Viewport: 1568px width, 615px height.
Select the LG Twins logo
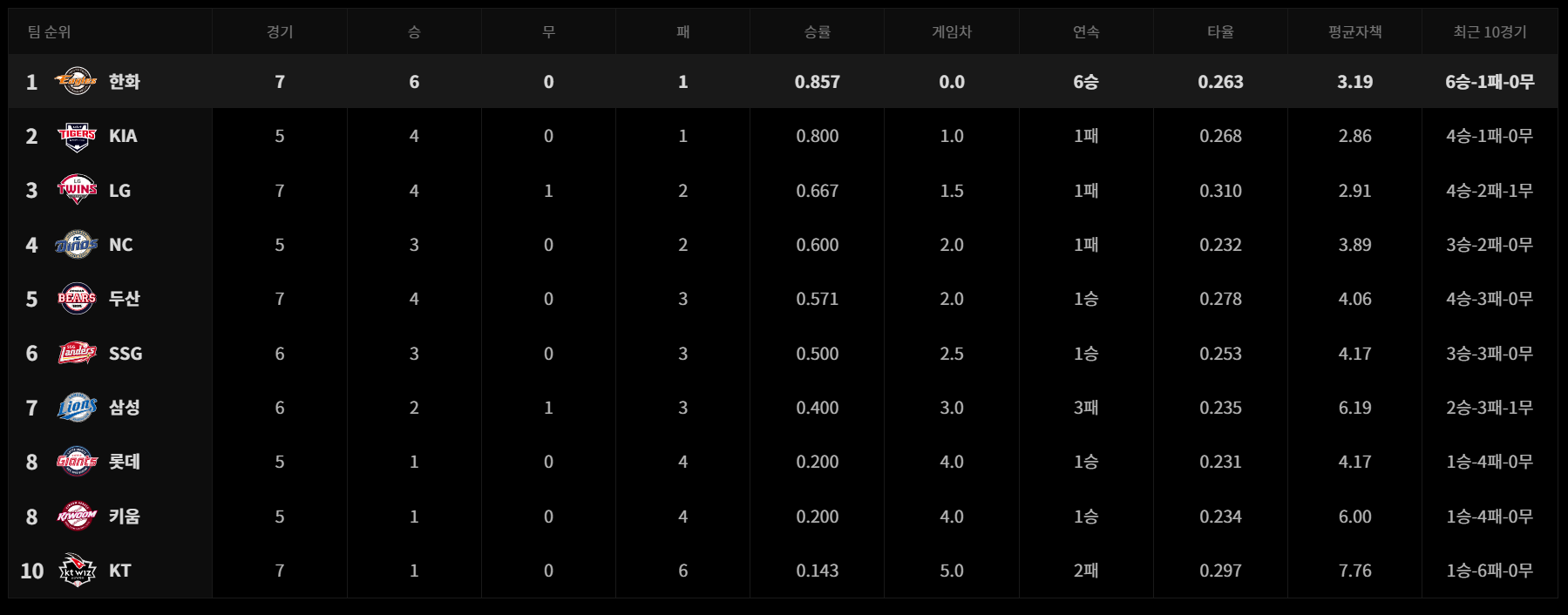click(x=77, y=190)
